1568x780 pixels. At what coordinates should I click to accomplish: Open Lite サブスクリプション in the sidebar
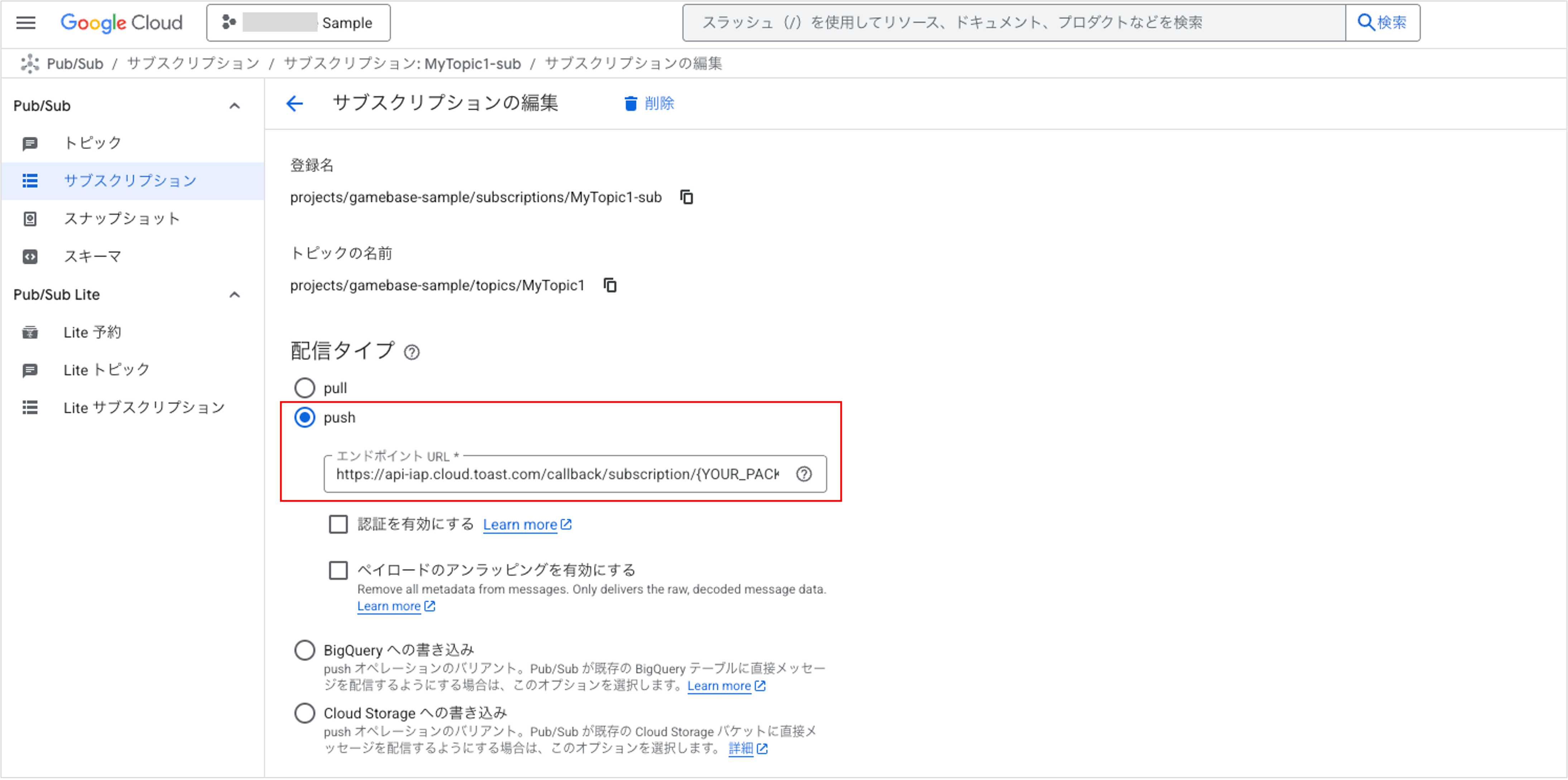click(133, 408)
